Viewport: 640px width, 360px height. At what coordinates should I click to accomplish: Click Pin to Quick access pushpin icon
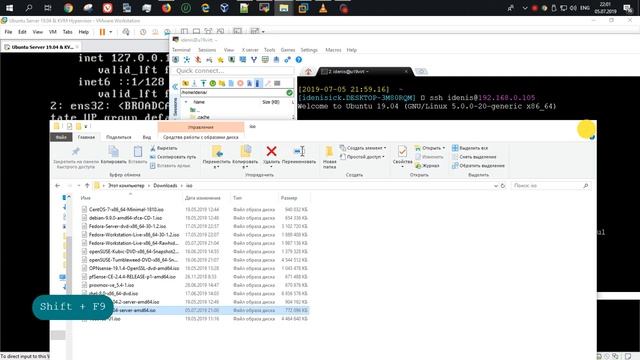click(76, 152)
